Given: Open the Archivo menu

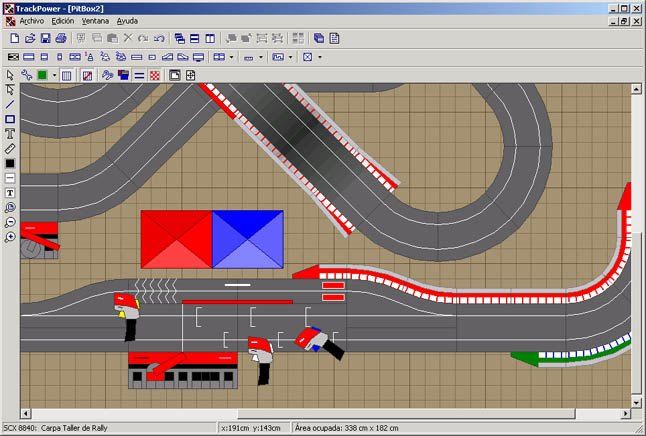Looking at the screenshot, I should (32, 21).
